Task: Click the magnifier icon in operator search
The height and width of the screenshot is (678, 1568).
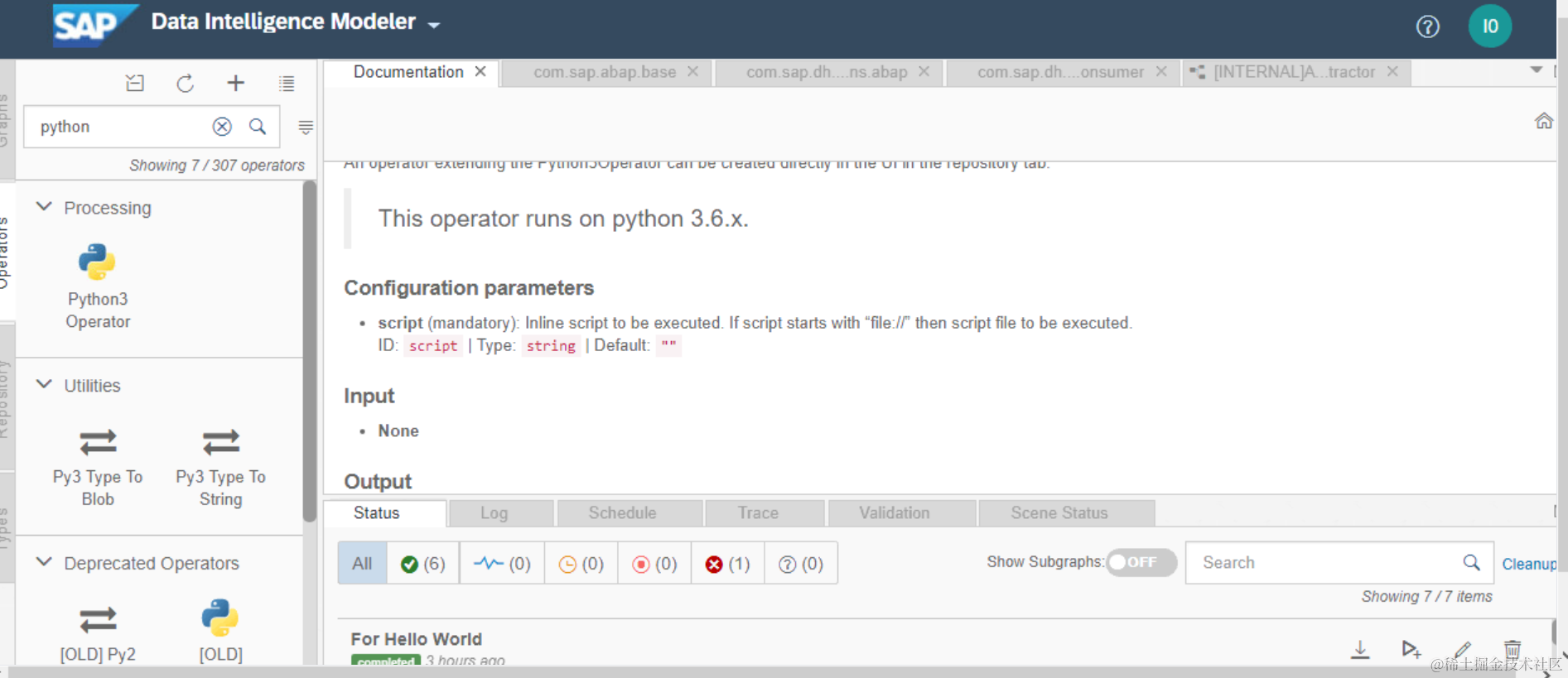Action: (x=258, y=127)
